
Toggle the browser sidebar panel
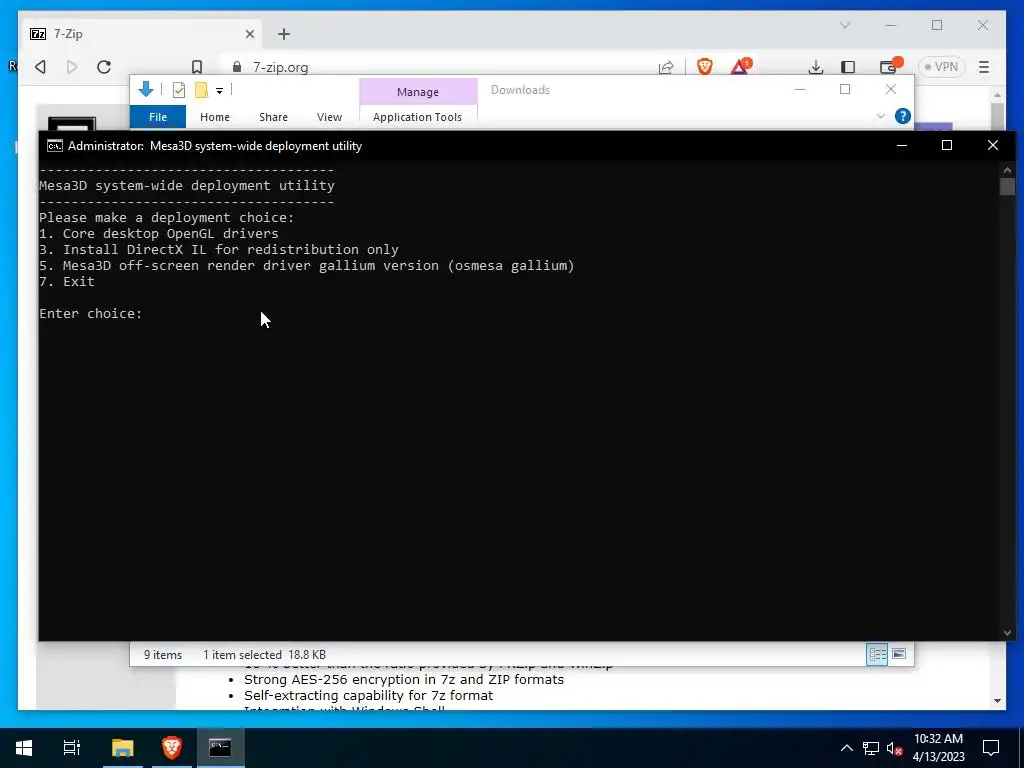[848, 67]
